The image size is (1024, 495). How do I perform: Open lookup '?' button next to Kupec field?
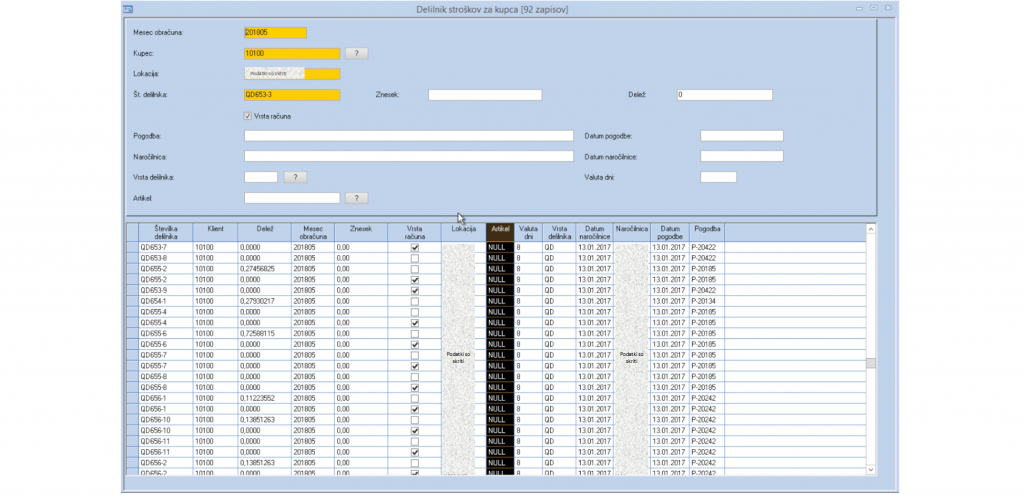(357, 54)
